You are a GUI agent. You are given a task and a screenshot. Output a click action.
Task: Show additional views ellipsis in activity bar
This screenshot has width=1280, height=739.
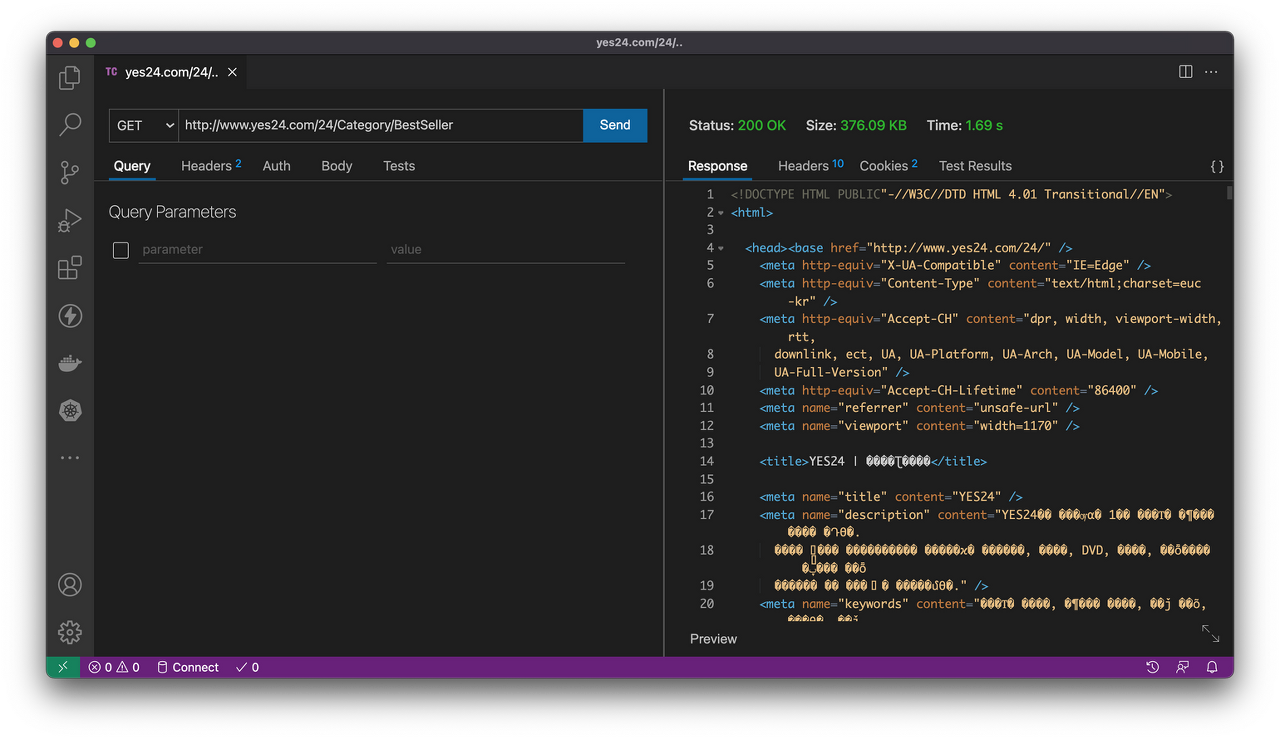(x=70, y=457)
